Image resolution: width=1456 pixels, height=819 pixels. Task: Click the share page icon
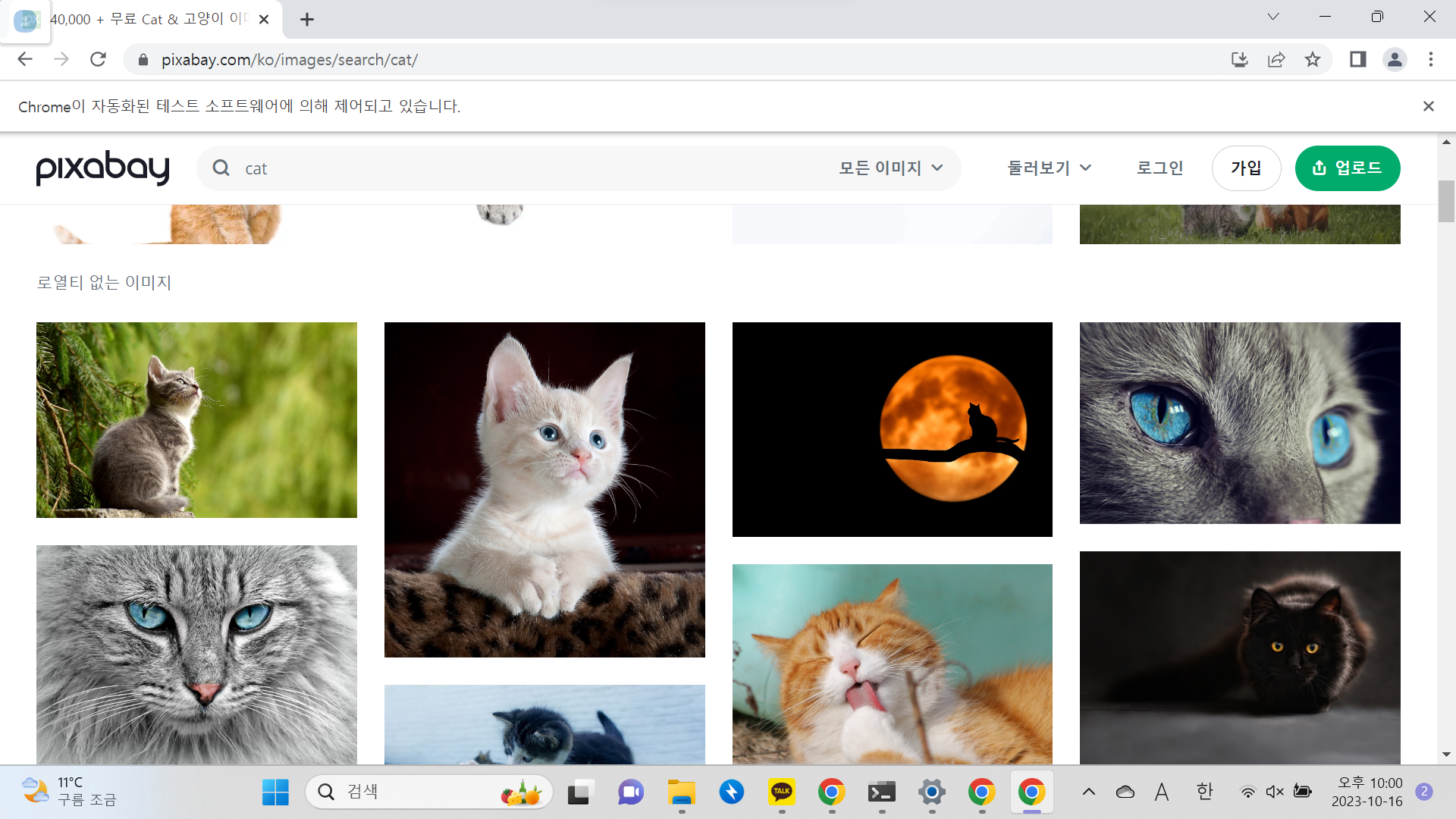point(1276,59)
